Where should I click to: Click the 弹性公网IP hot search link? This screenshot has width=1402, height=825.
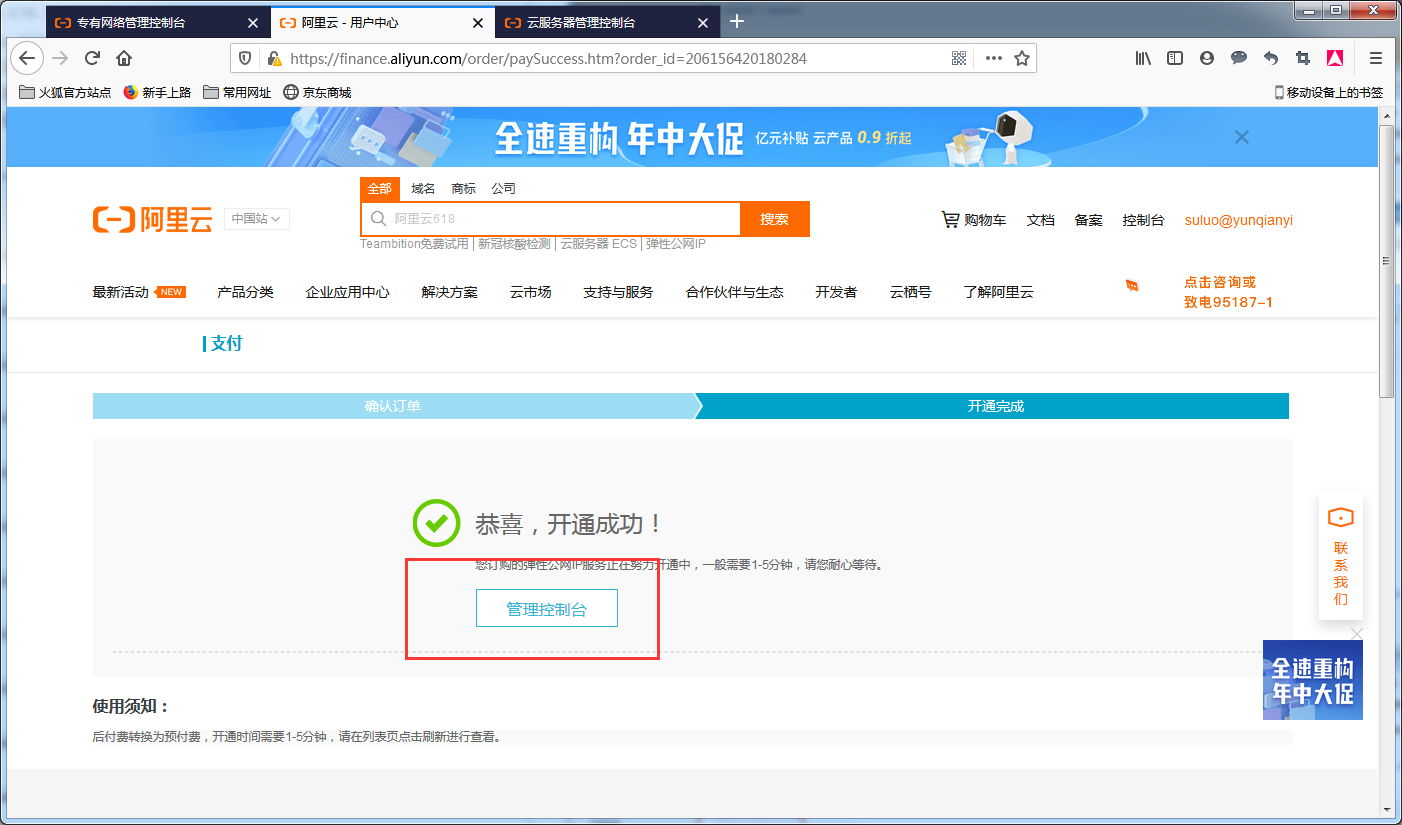pos(676,243)
